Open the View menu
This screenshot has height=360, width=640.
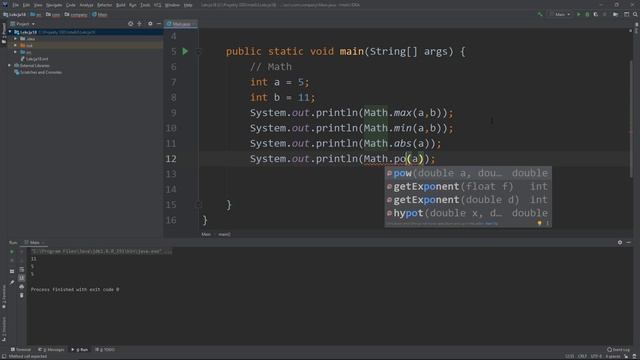point(38,5)
